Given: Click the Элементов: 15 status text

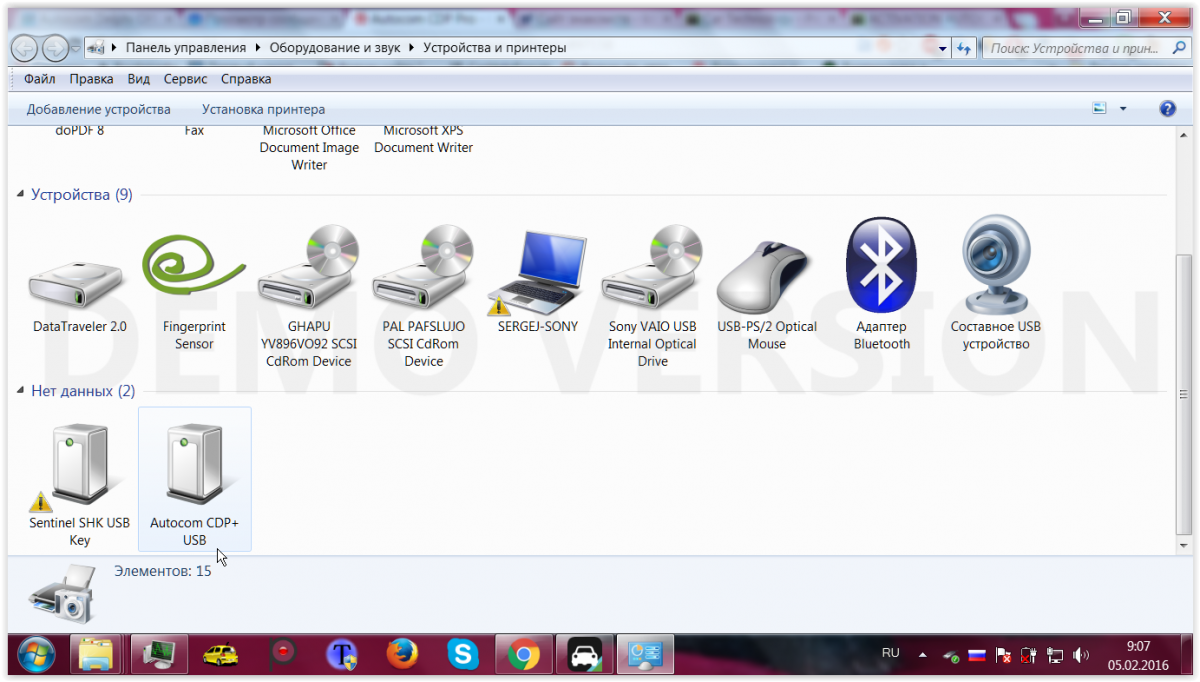Looking at the screenshot, I should pyautogui.click(x=163, y=571).
